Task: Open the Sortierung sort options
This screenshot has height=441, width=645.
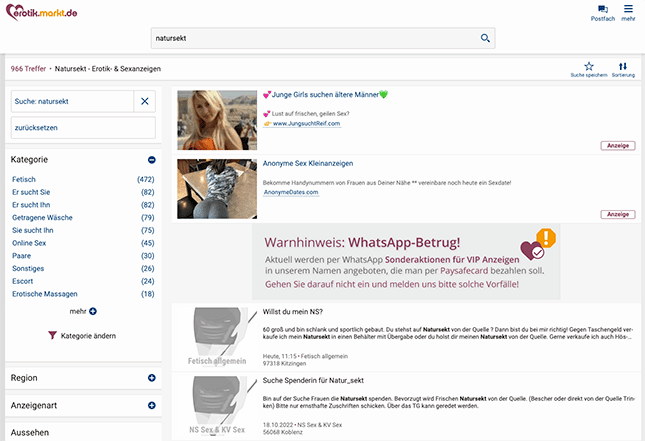Action: (x=623, y=66)
